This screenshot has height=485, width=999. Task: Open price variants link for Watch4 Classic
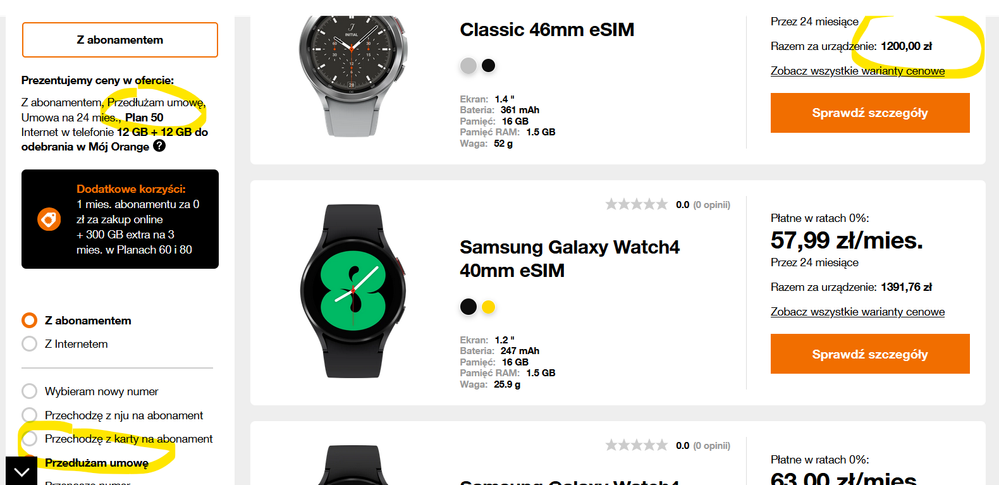coord(858,71)
